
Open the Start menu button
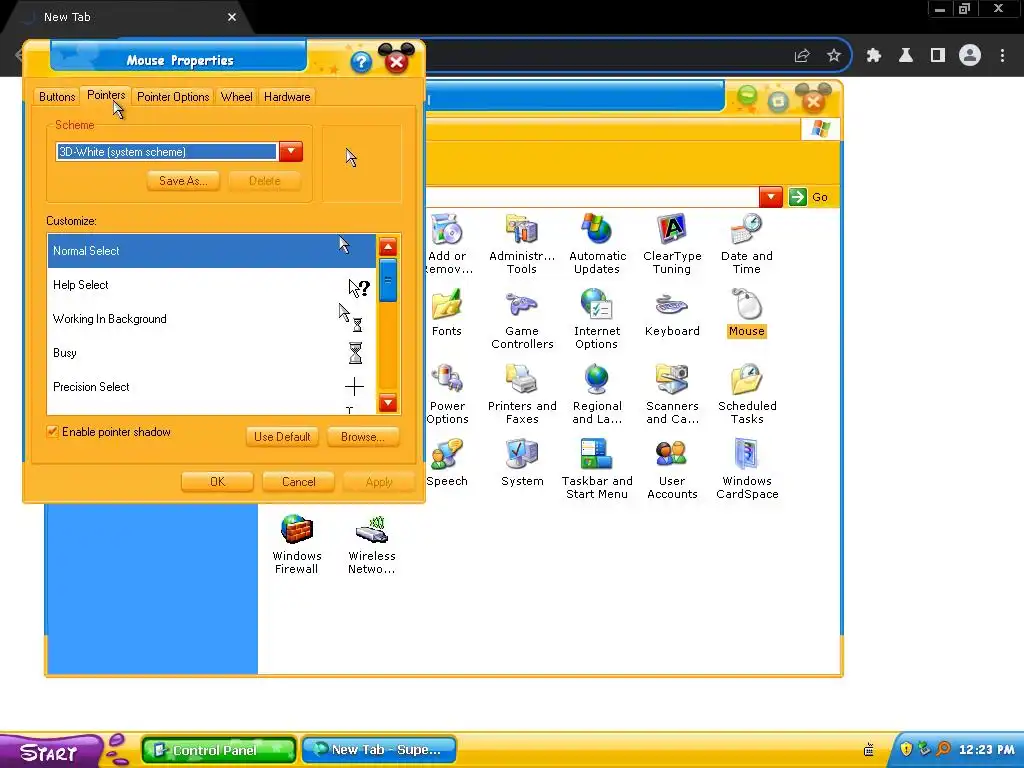coord(51,752)
